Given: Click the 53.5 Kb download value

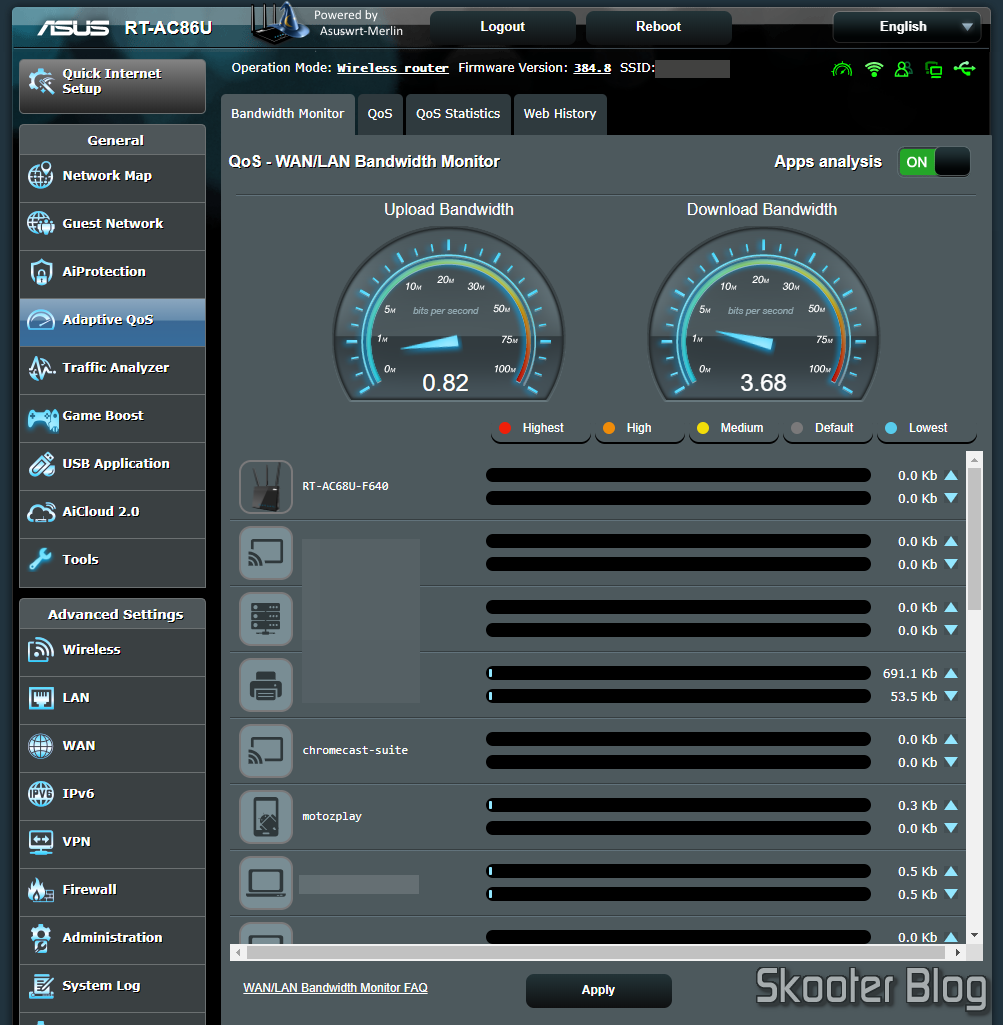Looking at the screenshot, I should 913,697.
